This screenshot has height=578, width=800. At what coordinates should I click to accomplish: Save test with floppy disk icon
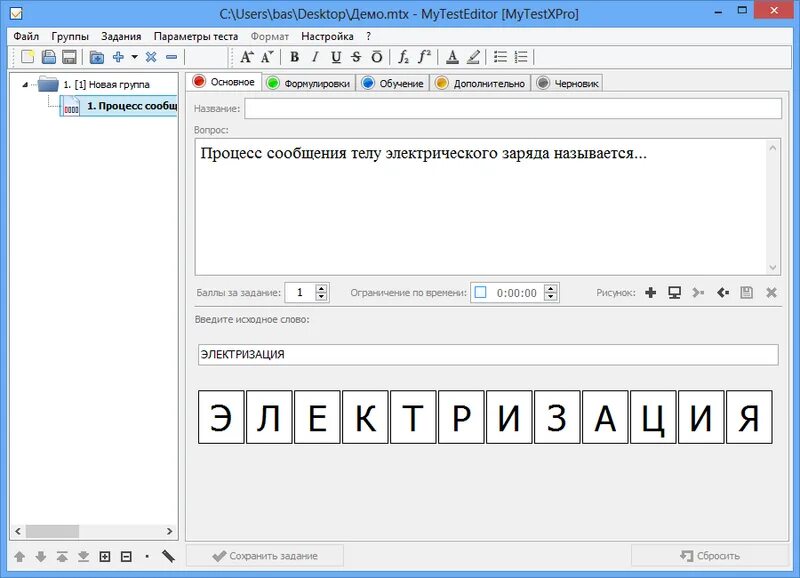(69, 57)
